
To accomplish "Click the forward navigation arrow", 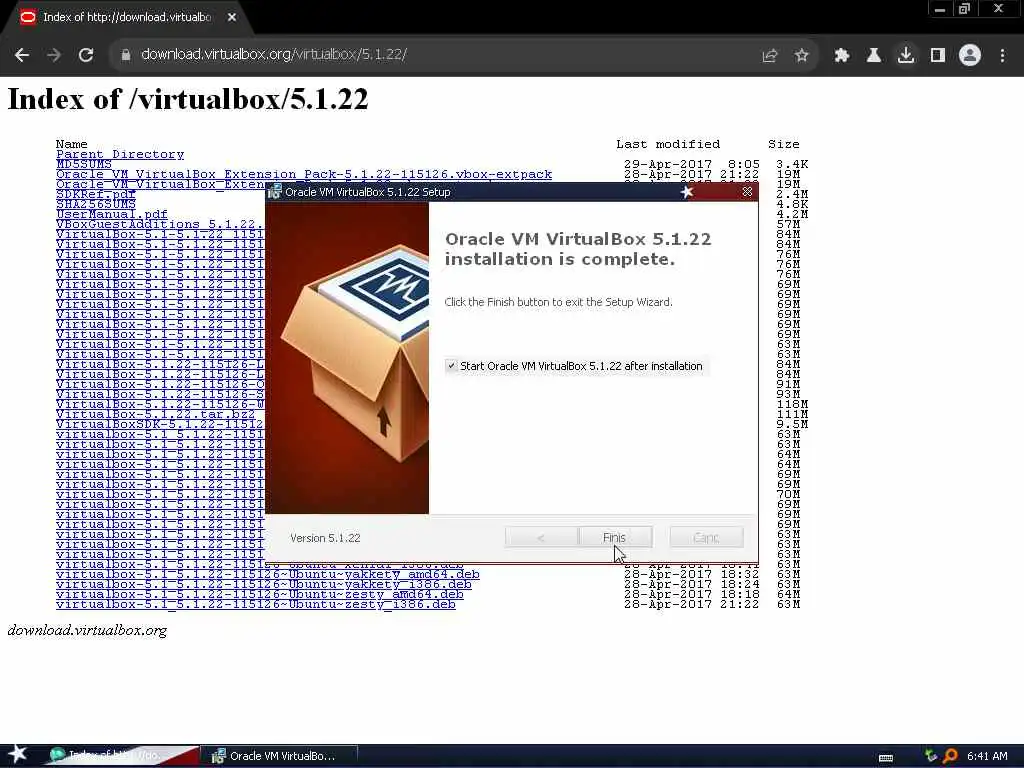I will [54, 56].
